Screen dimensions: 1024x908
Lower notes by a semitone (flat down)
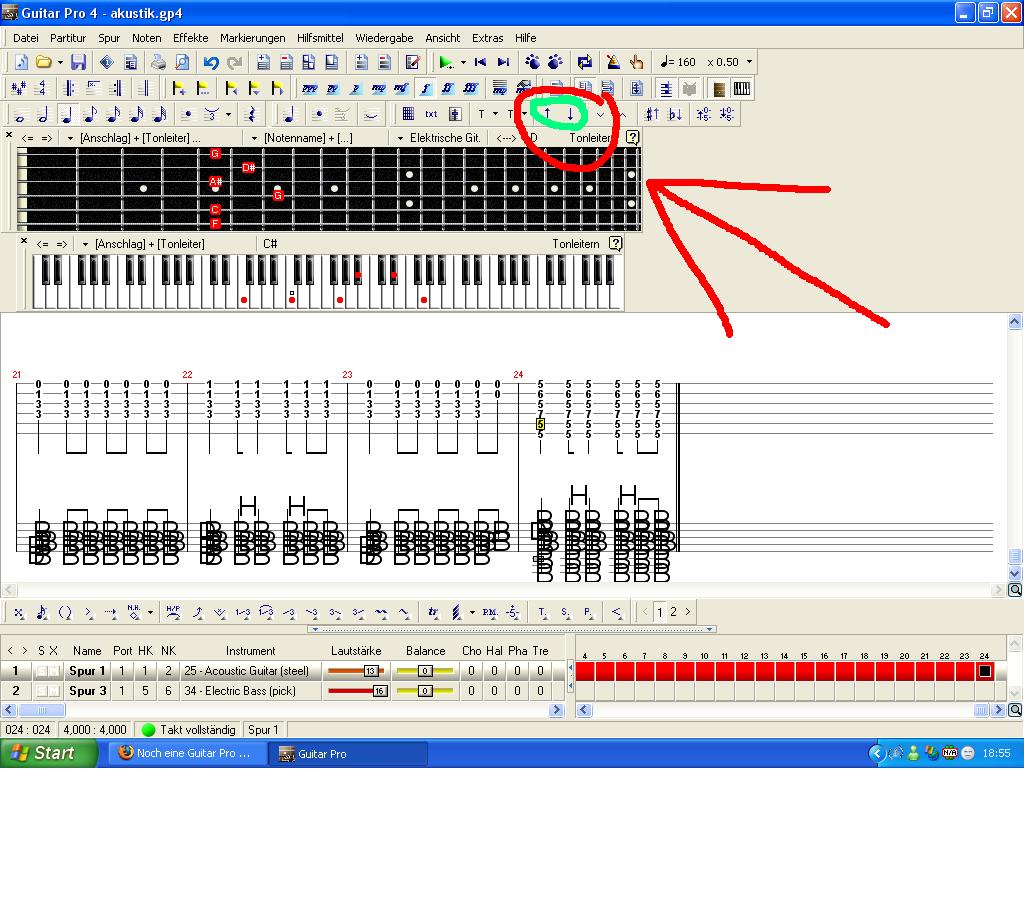point(675,114)
